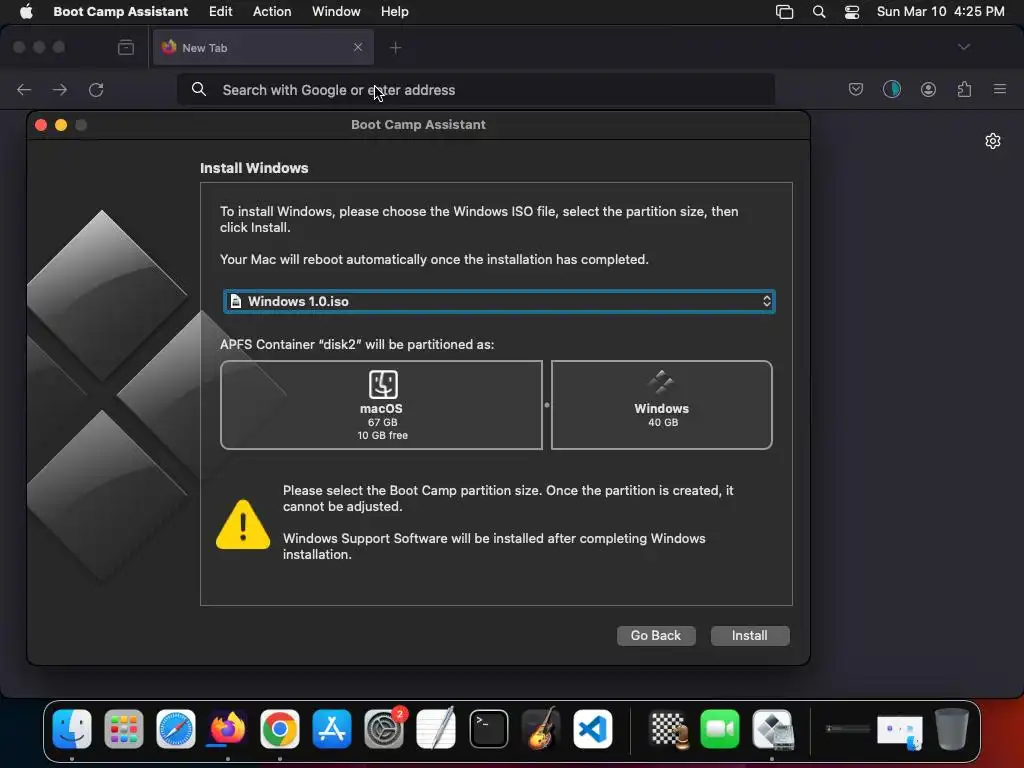Launch Chess app from the Dock
Image resolution: width=1024 pixels, height=768 pixels.
click(669, 729)
